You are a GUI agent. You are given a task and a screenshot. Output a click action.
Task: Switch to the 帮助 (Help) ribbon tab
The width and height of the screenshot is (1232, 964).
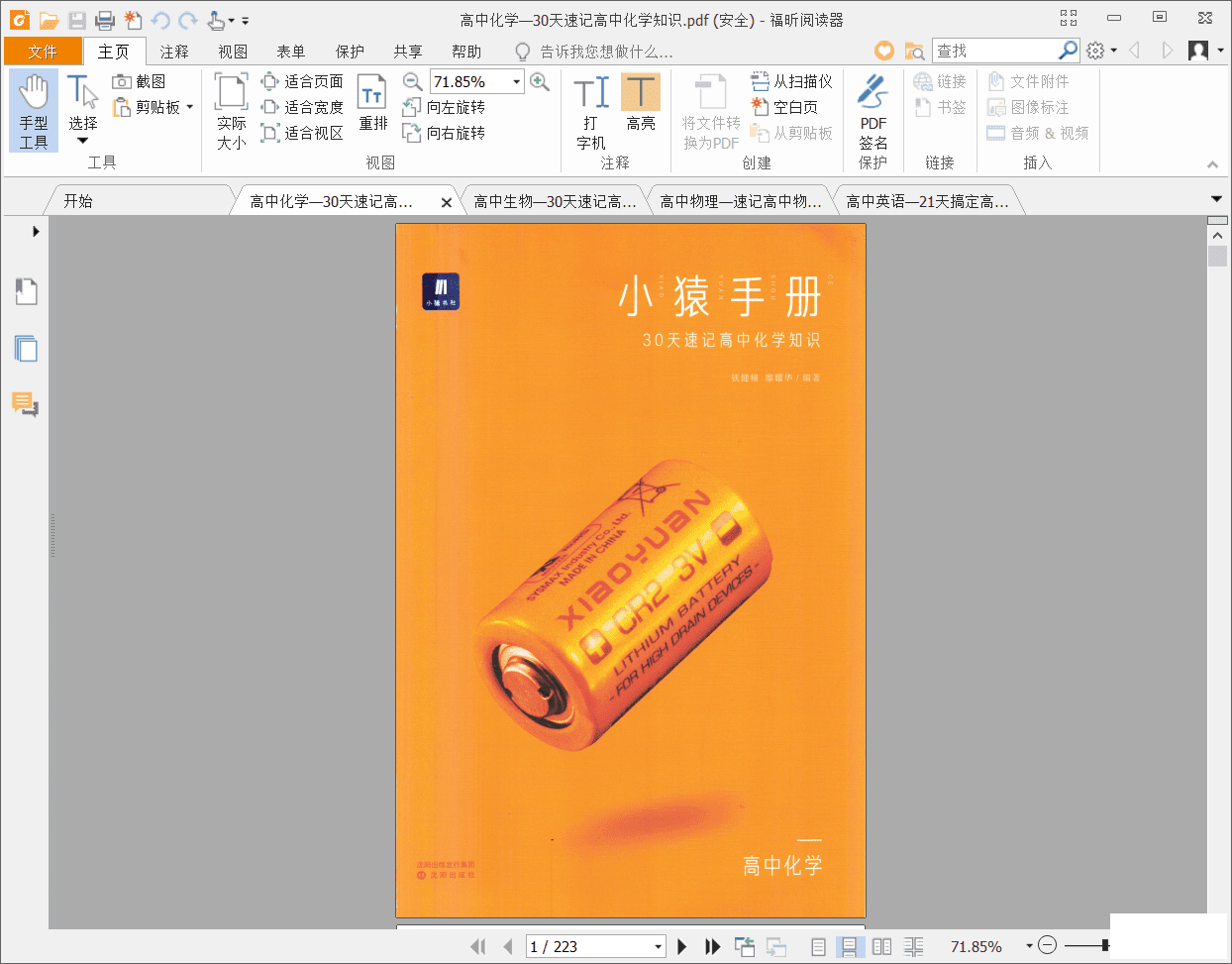point(466,52)
